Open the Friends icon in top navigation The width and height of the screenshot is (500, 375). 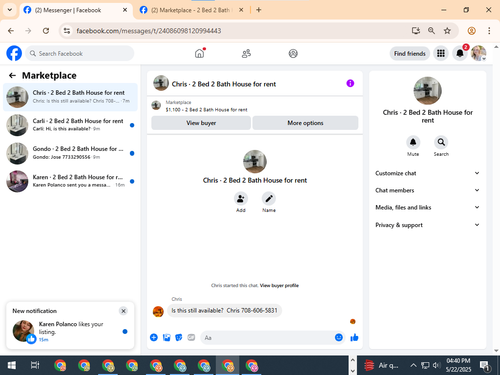pyautogui.click(x=246, y=53)
